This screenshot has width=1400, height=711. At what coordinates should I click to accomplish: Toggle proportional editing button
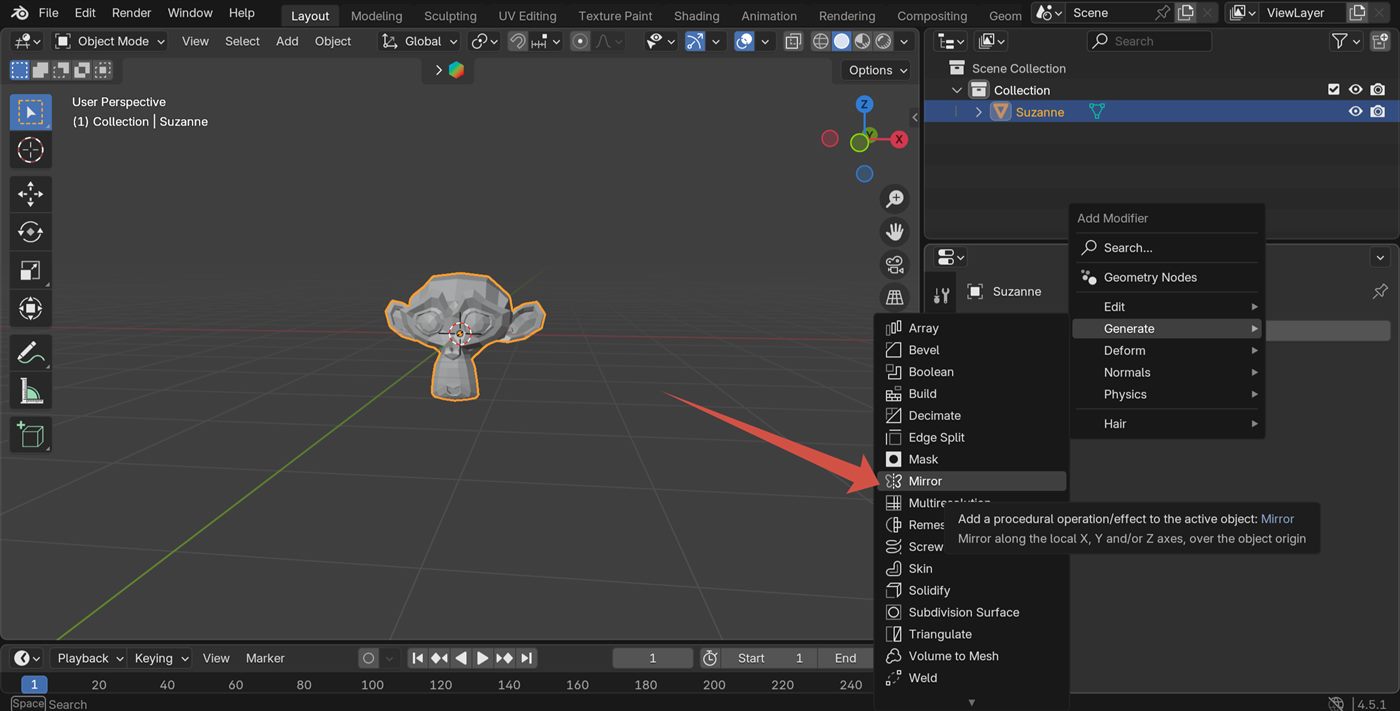pyautogui.click(x=580, y=41)
